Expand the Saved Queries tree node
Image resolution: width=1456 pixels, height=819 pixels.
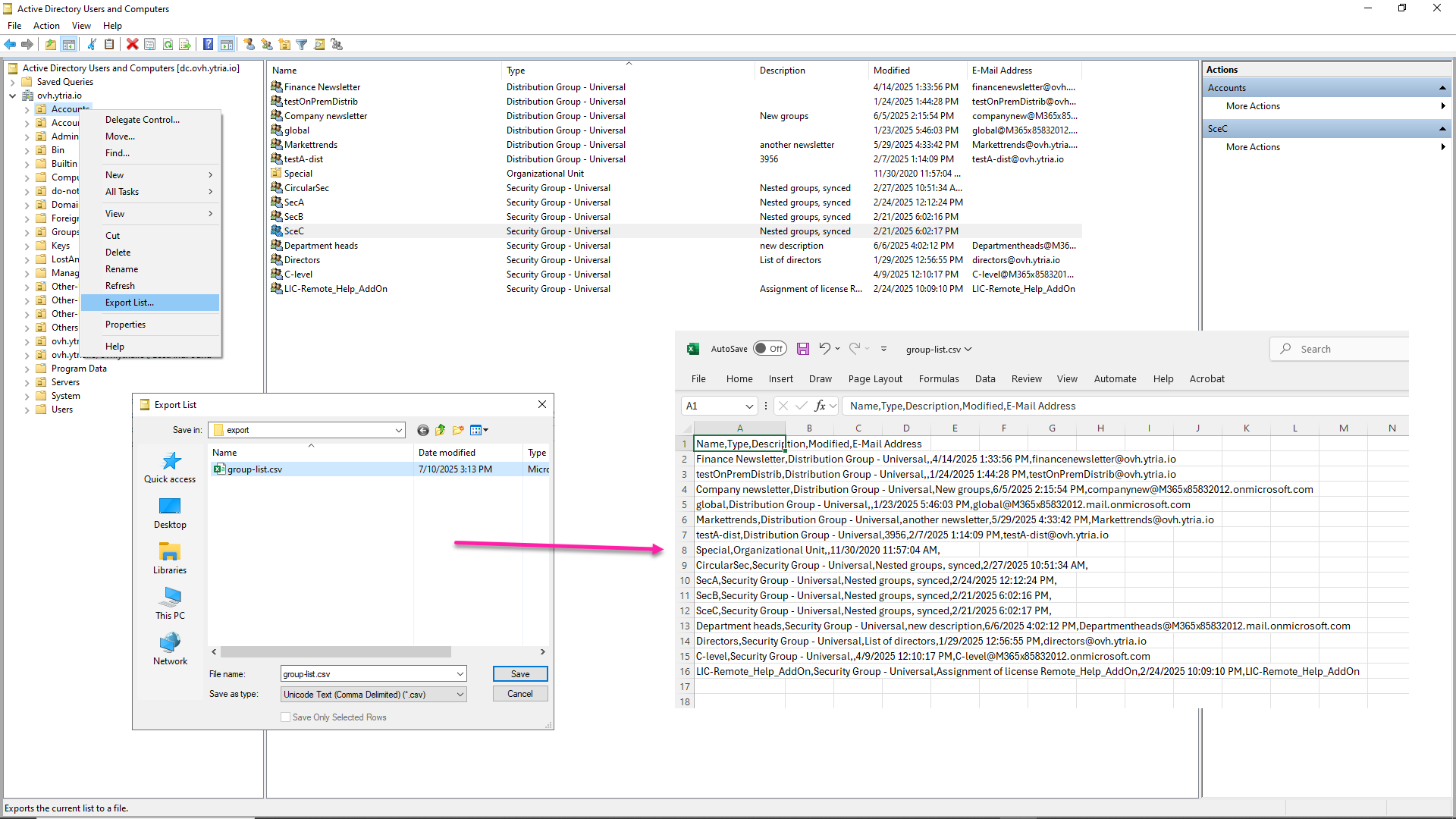click(13, 82)
